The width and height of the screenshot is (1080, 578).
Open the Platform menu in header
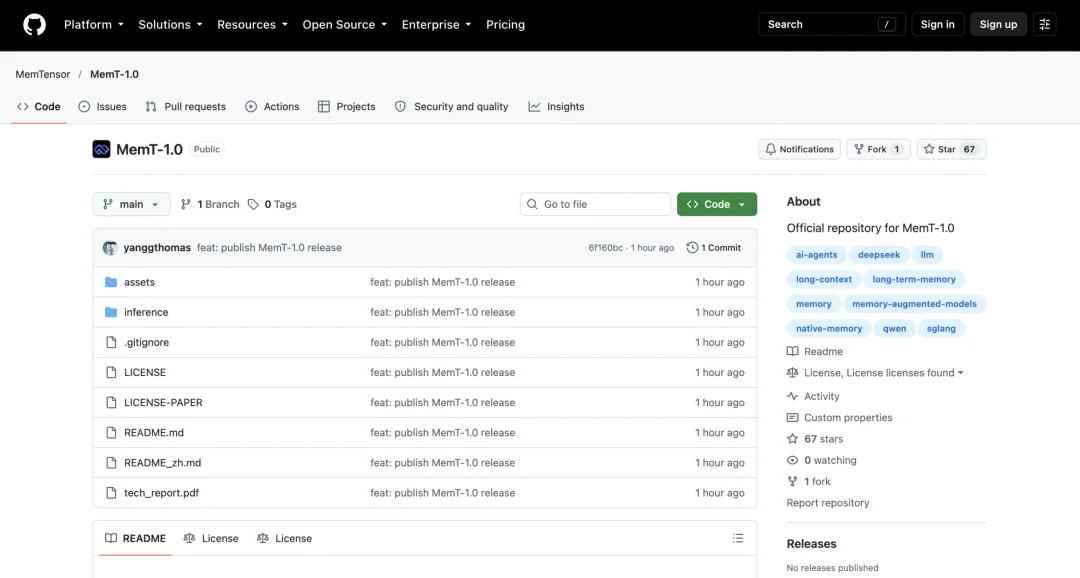click(94, 25)
